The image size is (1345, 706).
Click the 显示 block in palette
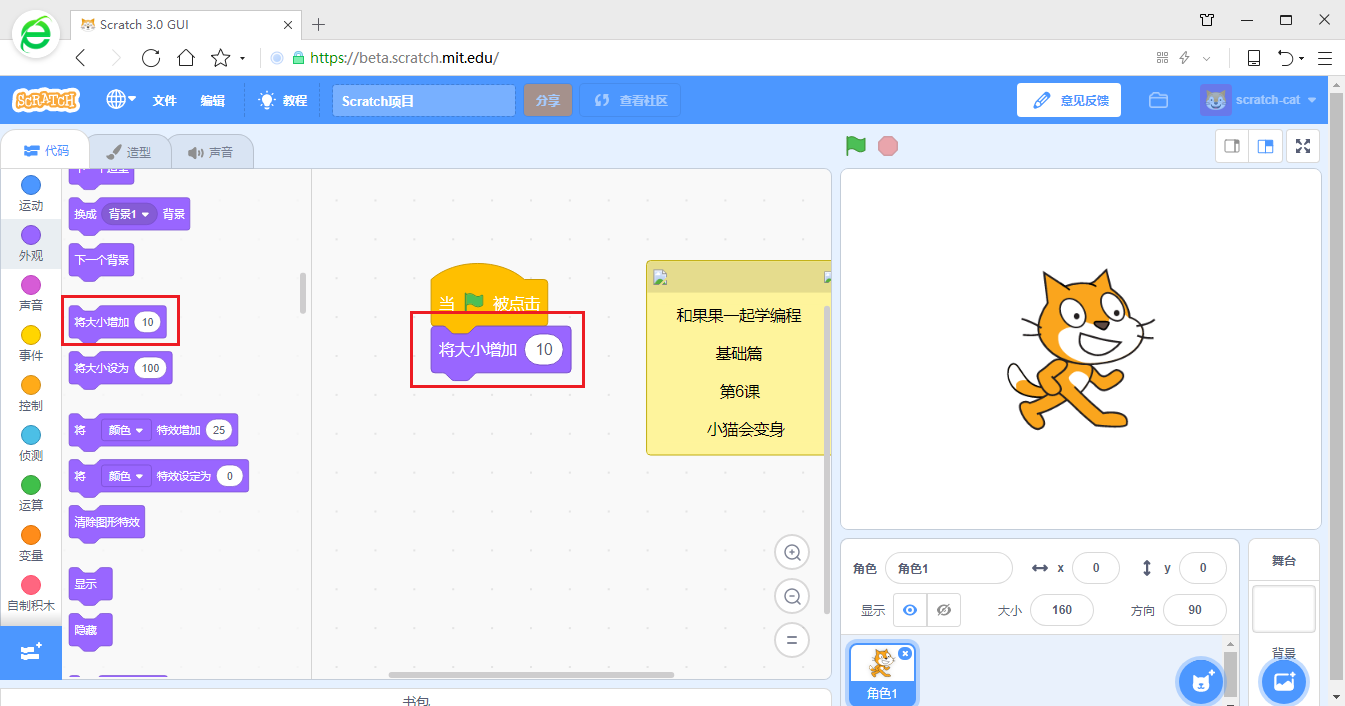click(x=90, y=584)
